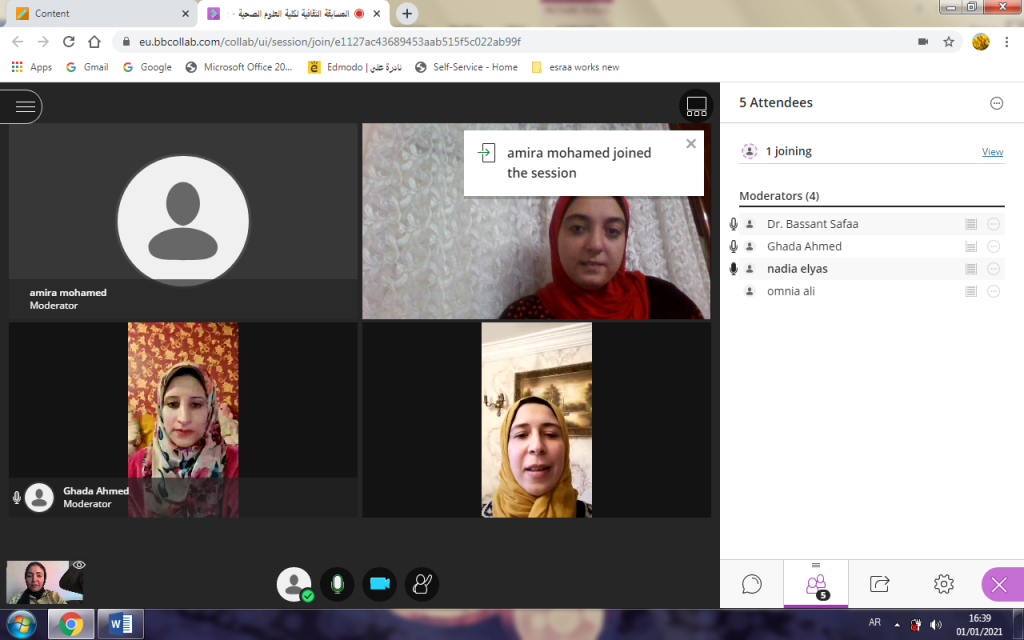Click the amira mohamed avatar tile

(183, 221)
